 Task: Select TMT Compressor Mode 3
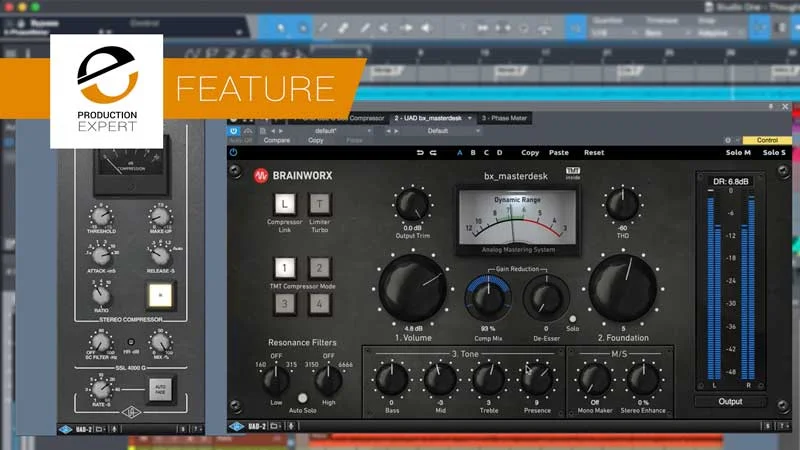(x=285, y=304)
